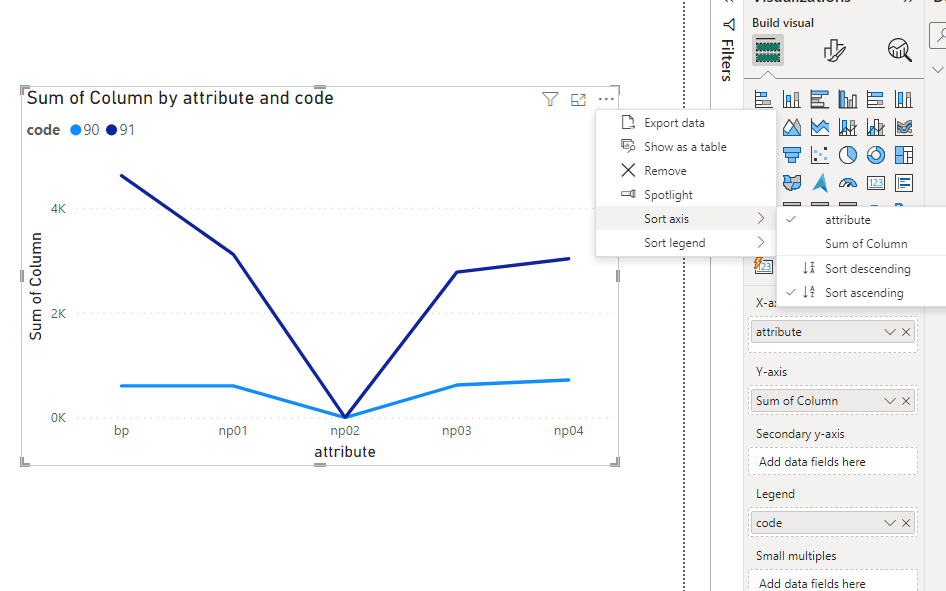Select the stacked bar chart visual
Viewport: 946px width, 591px height.
[763, 99]
